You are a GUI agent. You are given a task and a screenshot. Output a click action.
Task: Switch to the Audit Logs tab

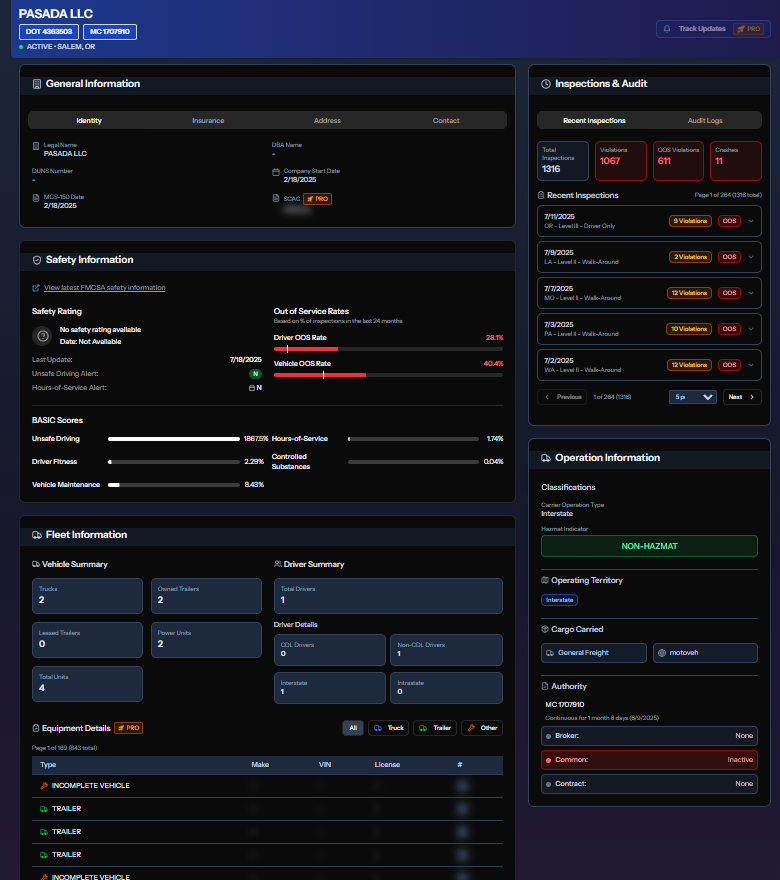tap(705, 121)
